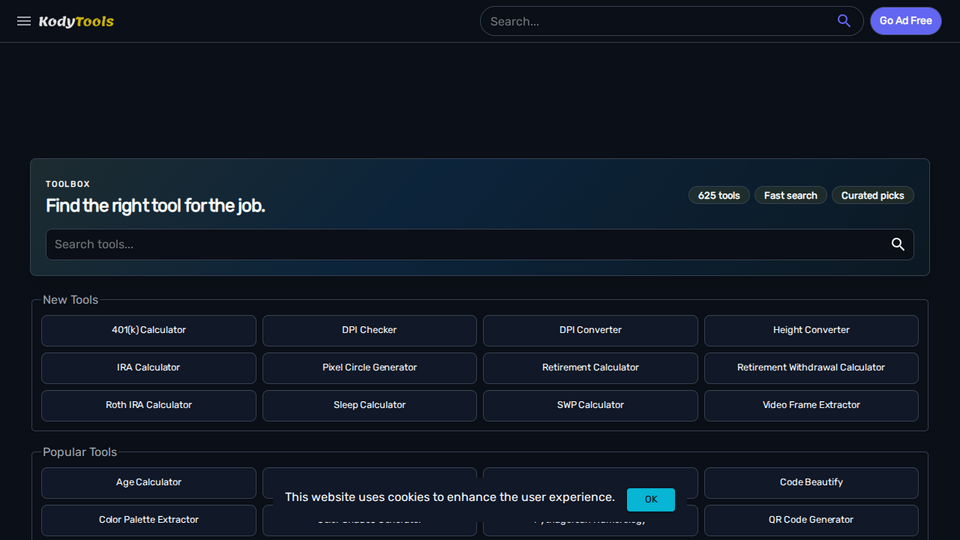Click the KodyTools logo
The height and width of the screenshot is (540, 960).
(x=76, y=21)
